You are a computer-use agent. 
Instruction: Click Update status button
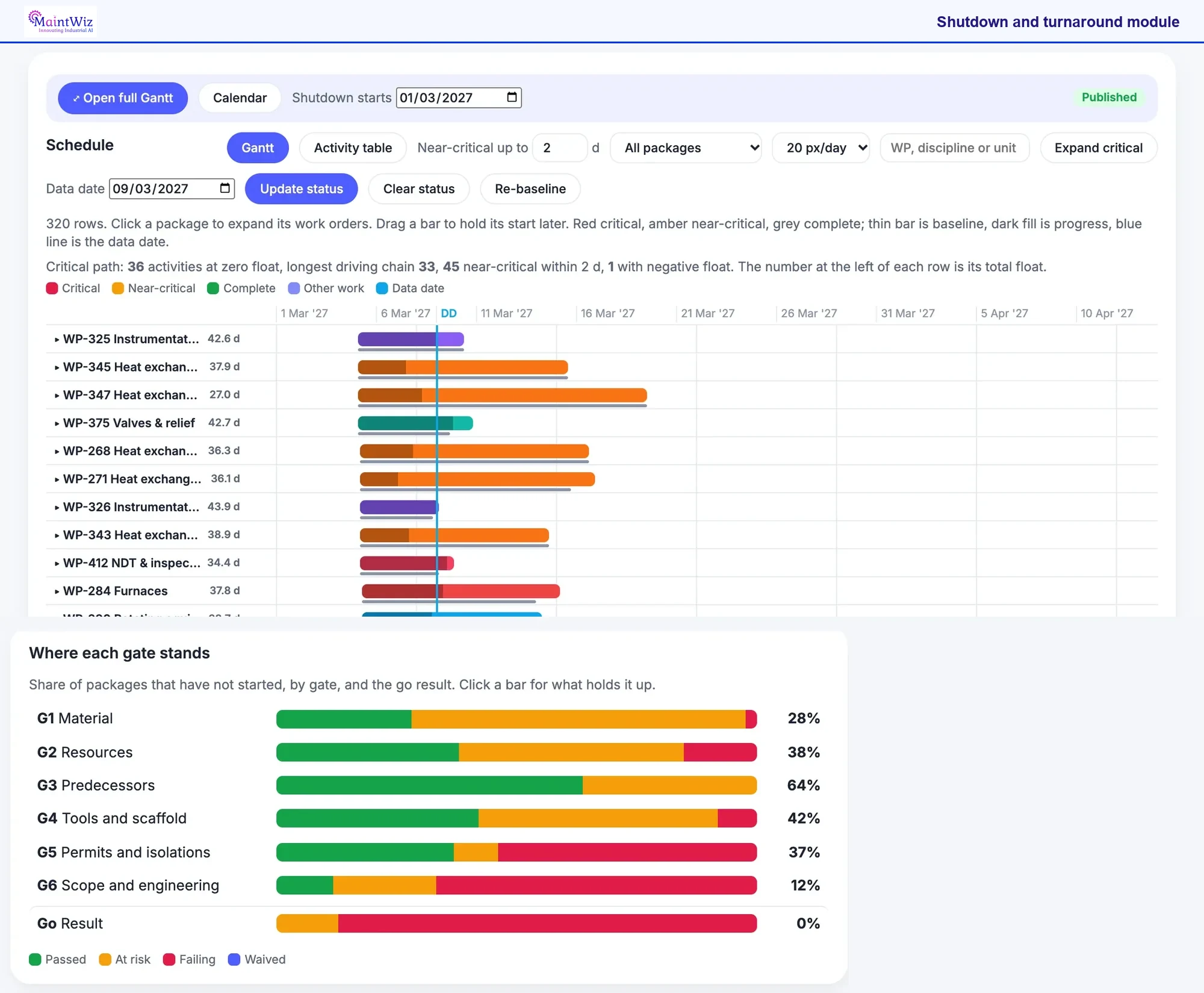coord(302,188)
